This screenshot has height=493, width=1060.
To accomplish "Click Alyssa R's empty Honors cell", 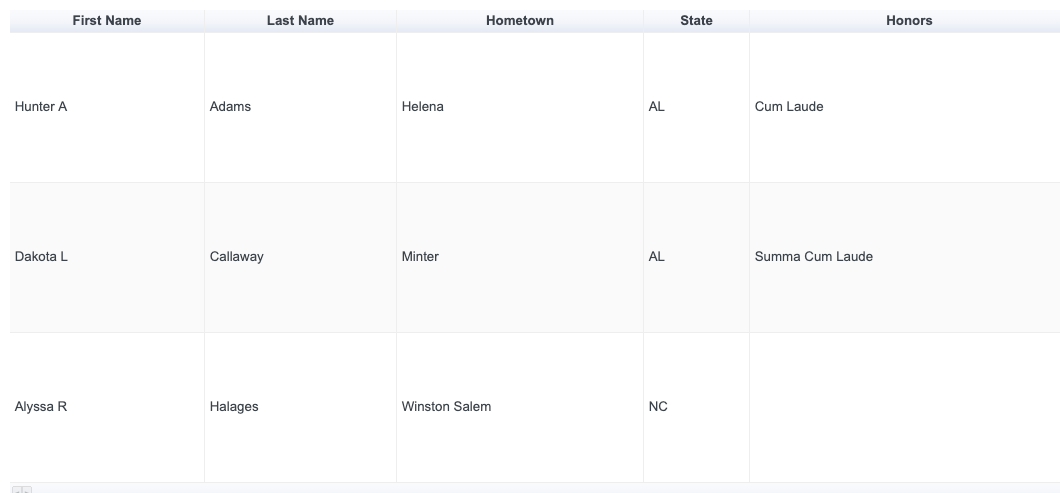I will click(x=904, y=407).
